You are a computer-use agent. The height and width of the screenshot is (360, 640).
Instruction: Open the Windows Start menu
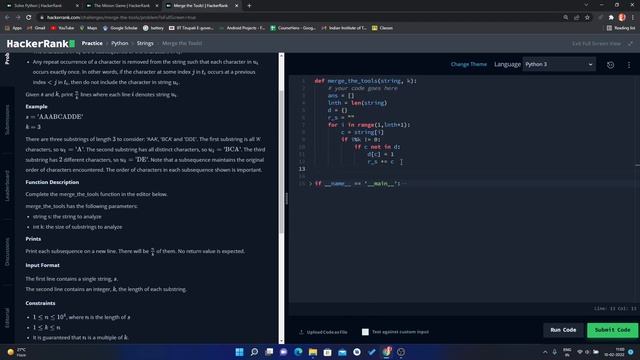click(x=240, y=352)
